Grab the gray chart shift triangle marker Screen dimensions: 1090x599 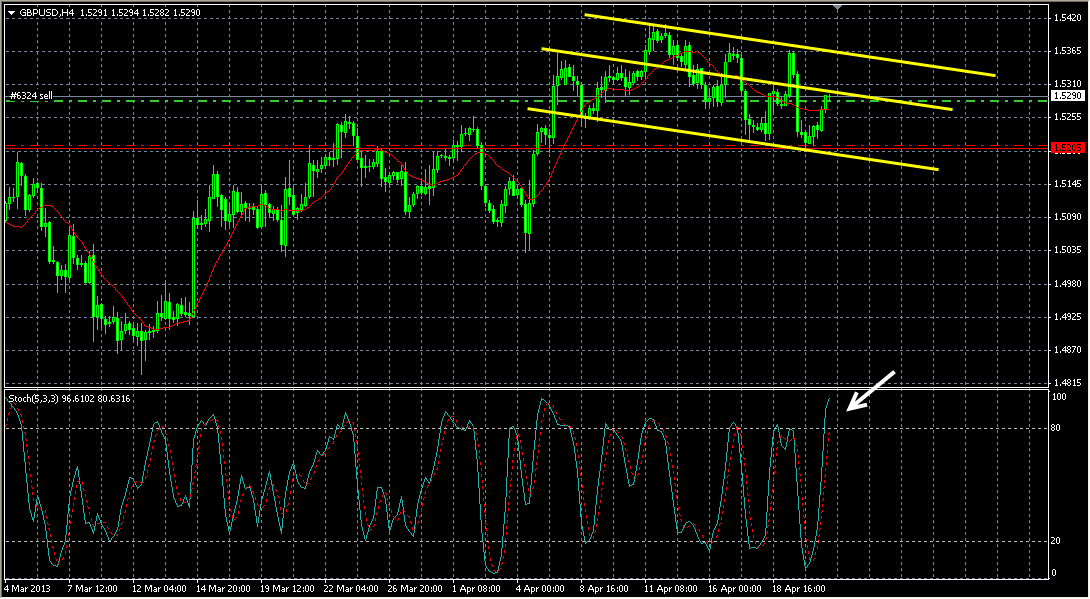838,7
